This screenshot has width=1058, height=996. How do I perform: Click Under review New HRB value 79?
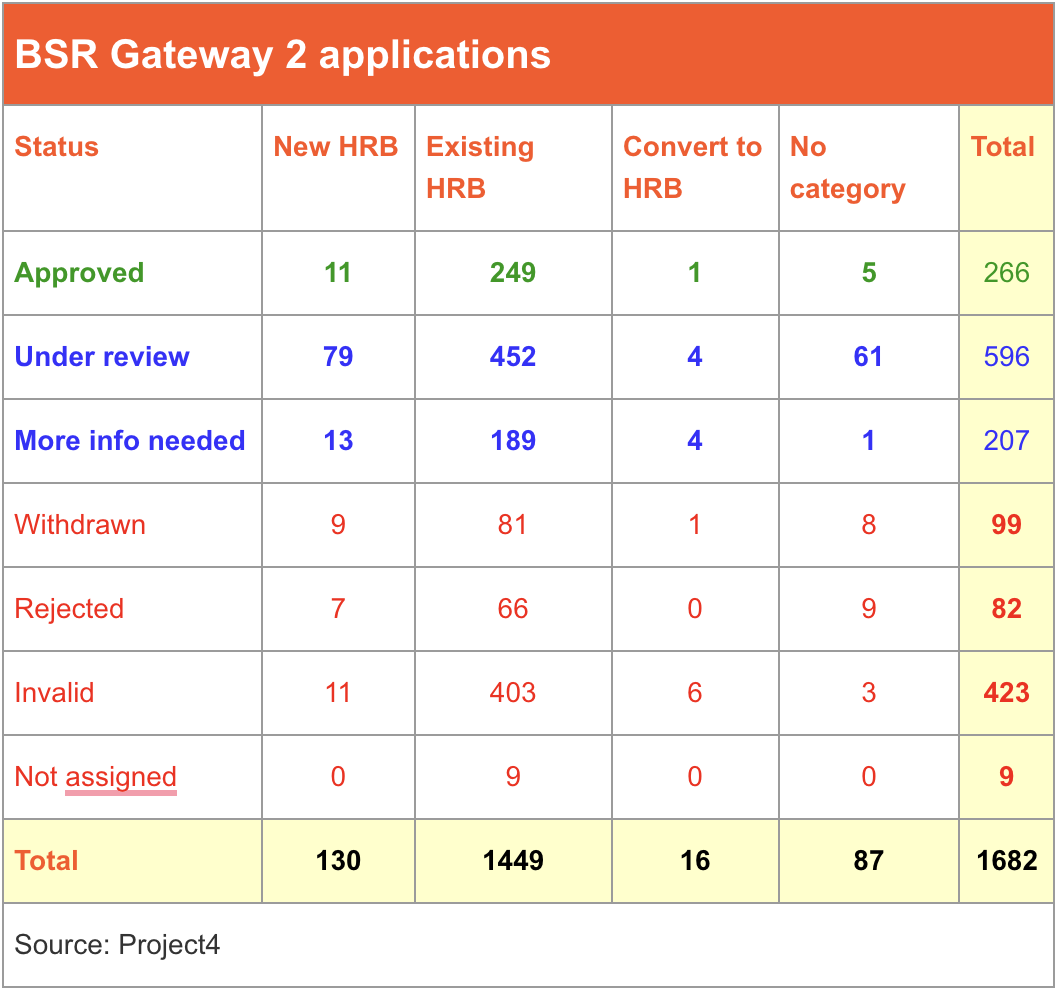click(x=338, y=356)
